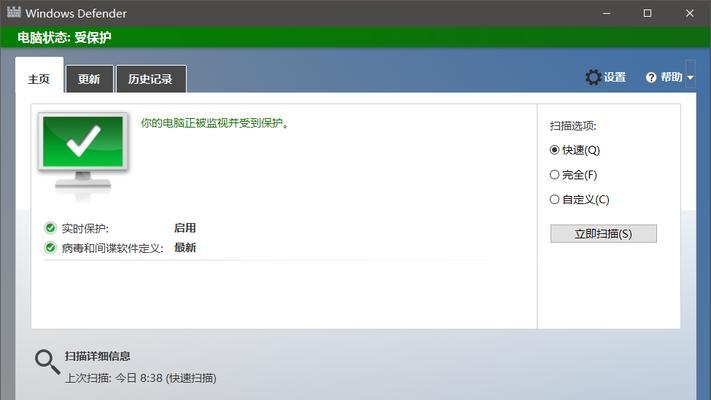Image resolution: width=711 pixels, height=400 pixels.
Task: Click the magnifying glass scan details icon
Action: coord(47,362)
